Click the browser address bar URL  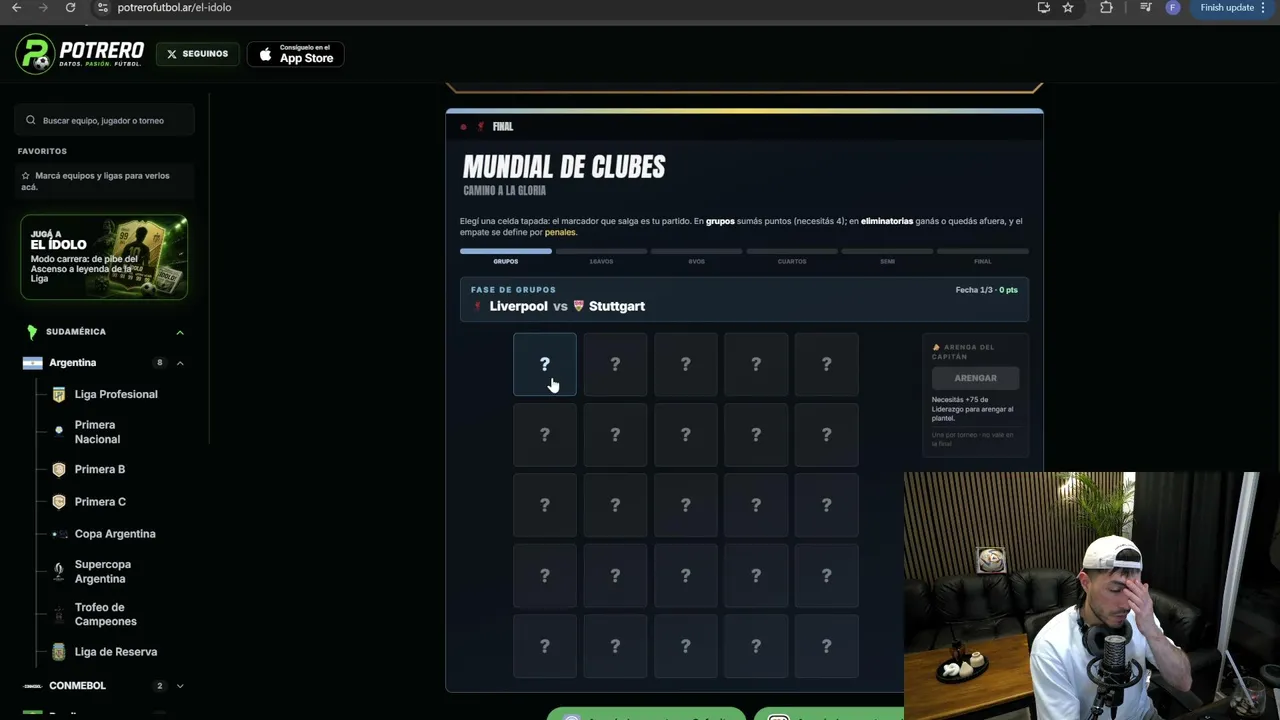(174, 7)
